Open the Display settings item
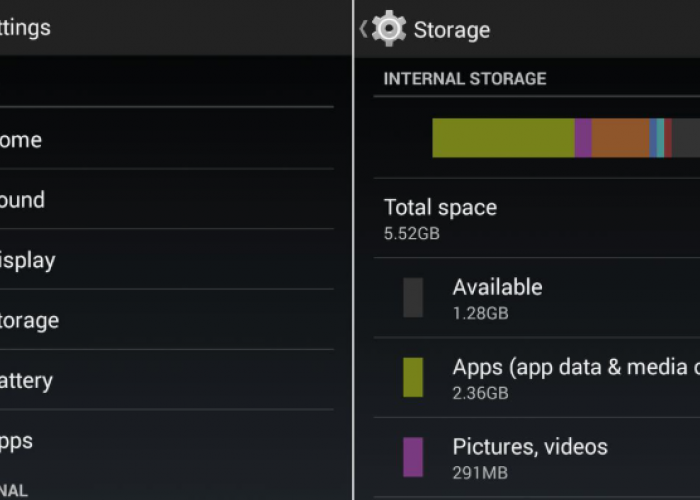 [27, 260]
